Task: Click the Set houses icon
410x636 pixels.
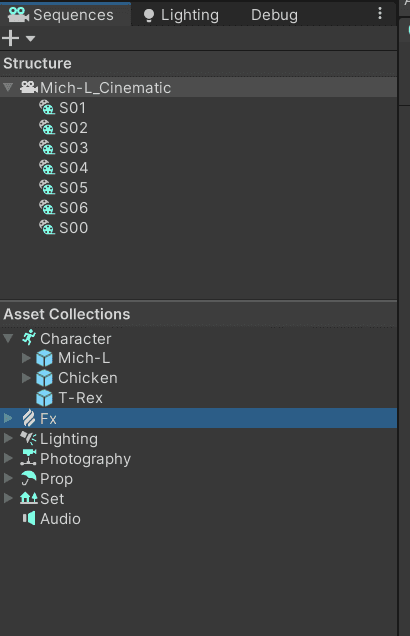Action: click(29, 498)
